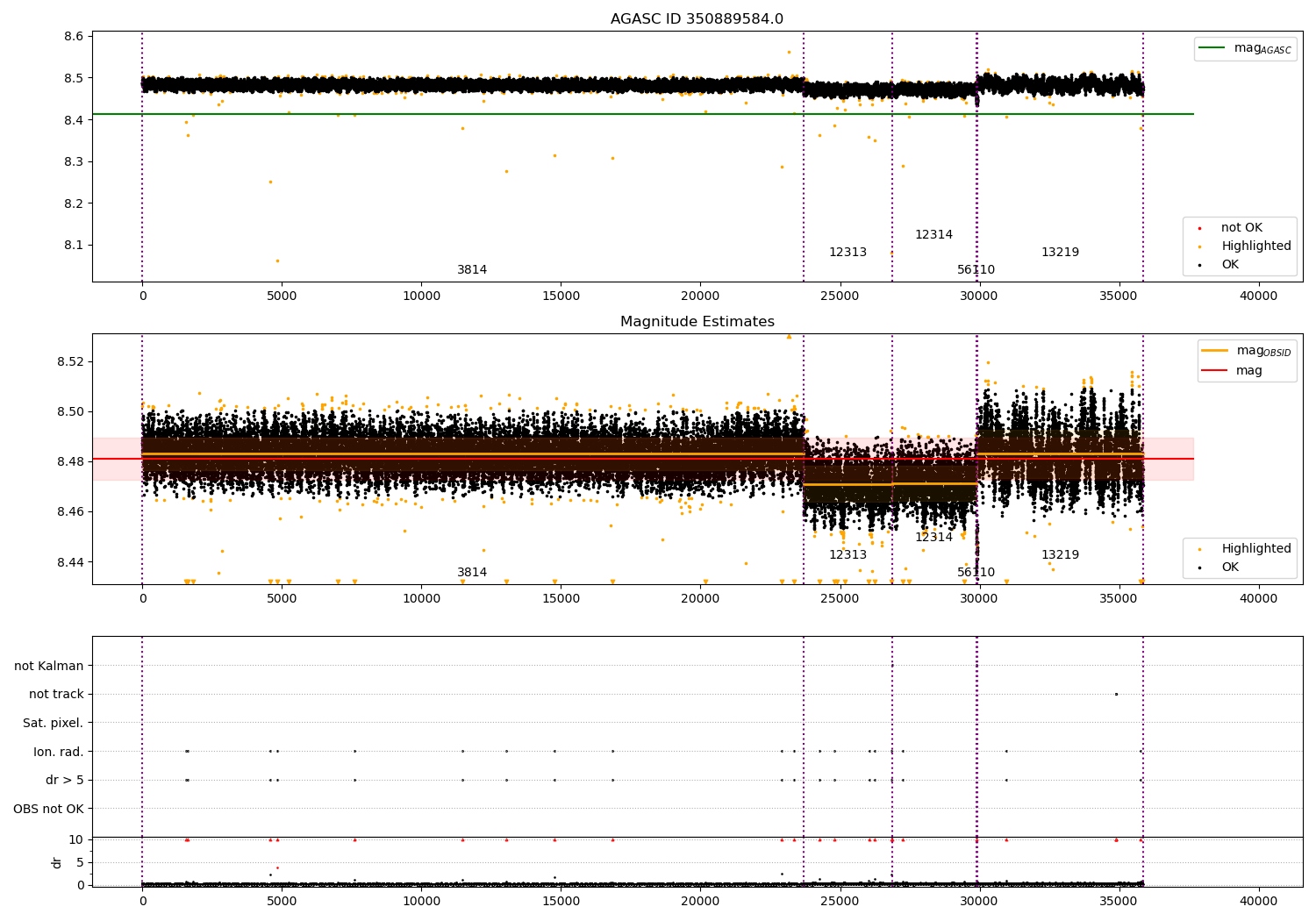Click the title 'AGASC ID 350889584.0'
The width and height of the screenshot is (1316, 921).
point(697,19)
